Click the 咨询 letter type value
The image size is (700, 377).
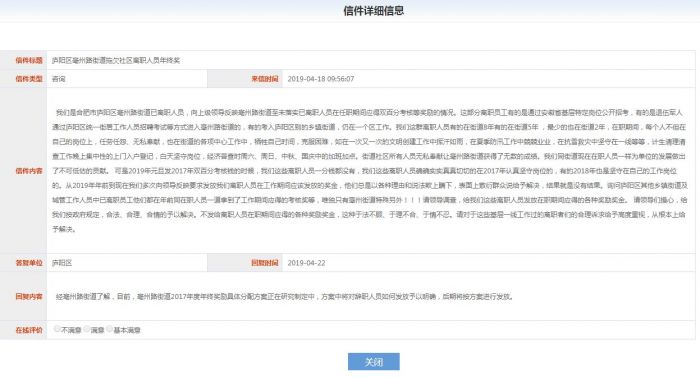pyautogui.click(x=58, y=79)
